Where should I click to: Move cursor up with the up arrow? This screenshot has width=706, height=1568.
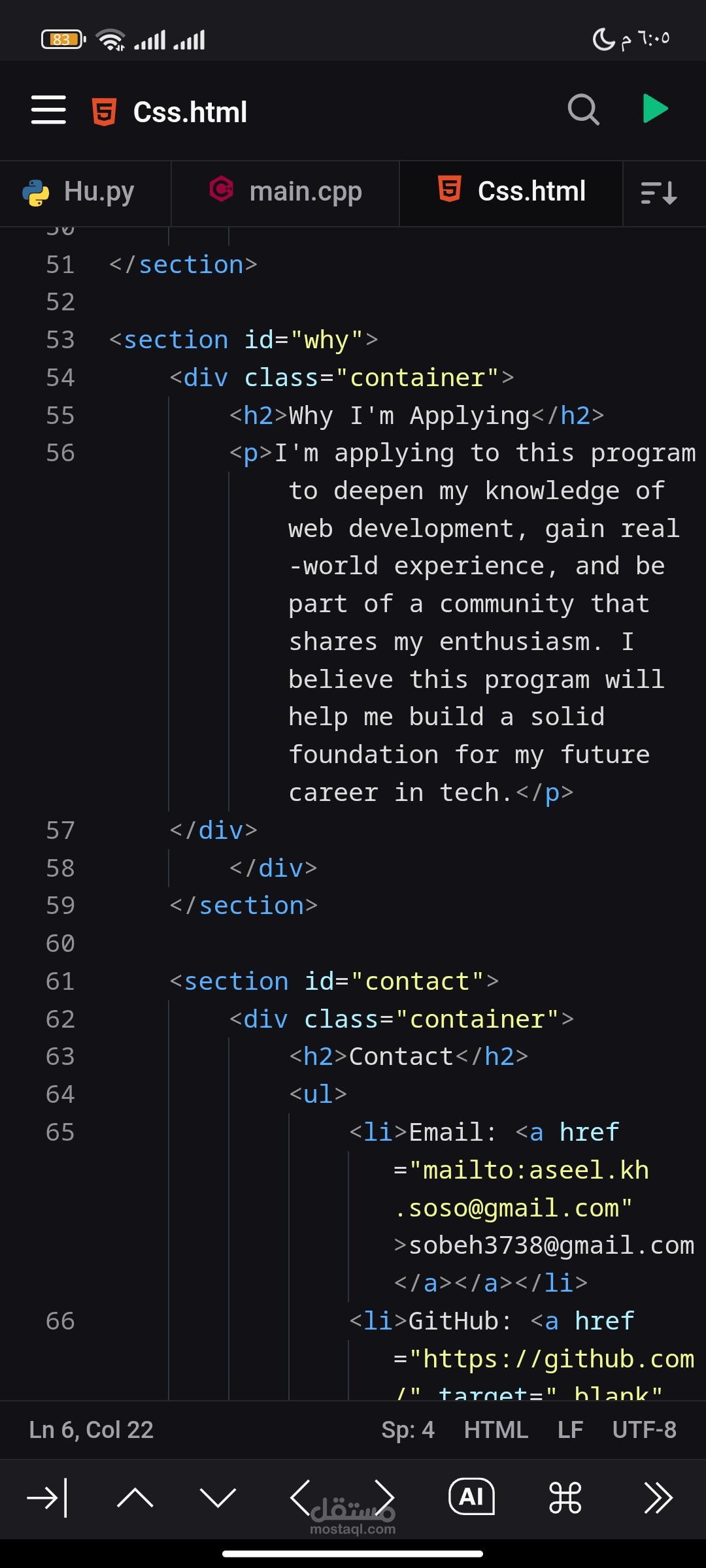click(135, 1497)
